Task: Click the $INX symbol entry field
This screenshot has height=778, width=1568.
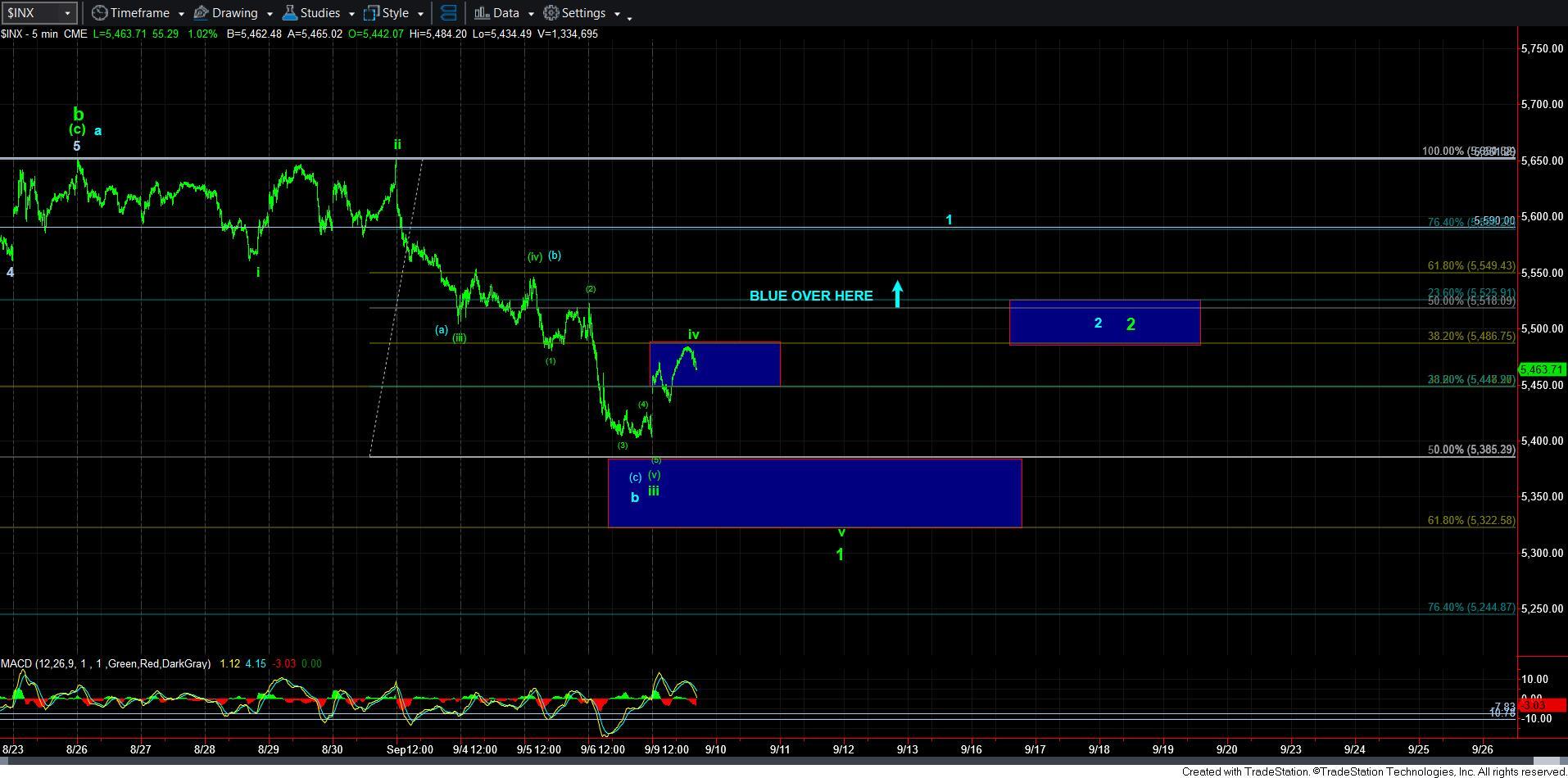Action: pos(31,13)
